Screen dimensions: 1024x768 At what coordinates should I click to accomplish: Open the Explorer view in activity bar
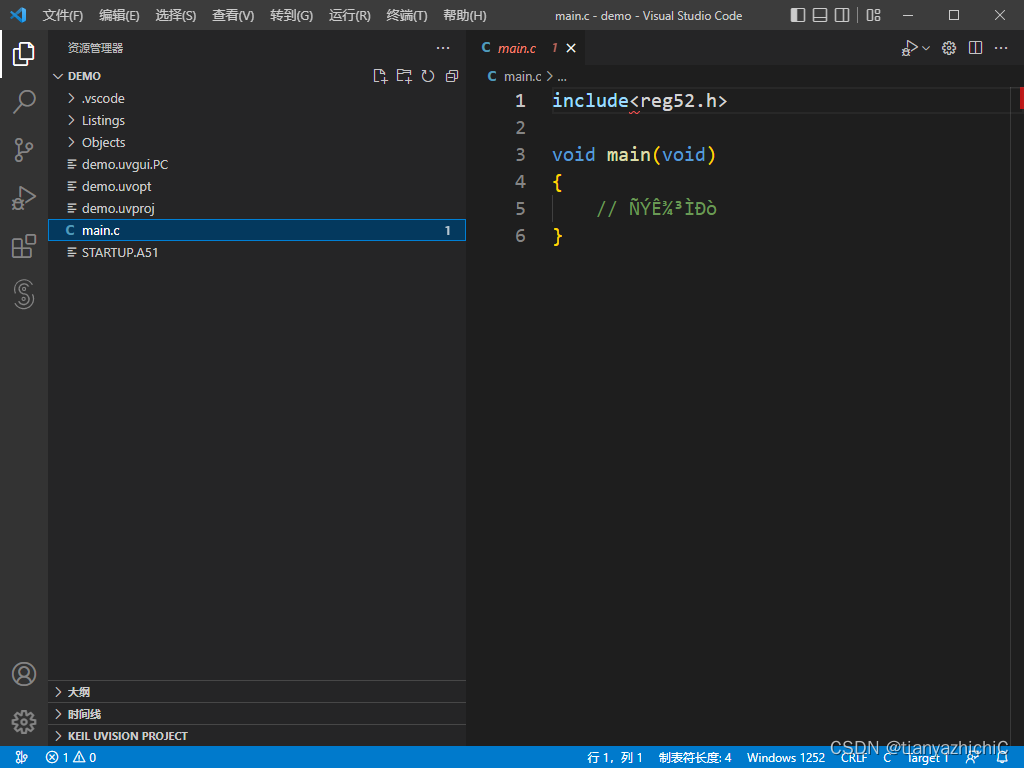point(24,54)
